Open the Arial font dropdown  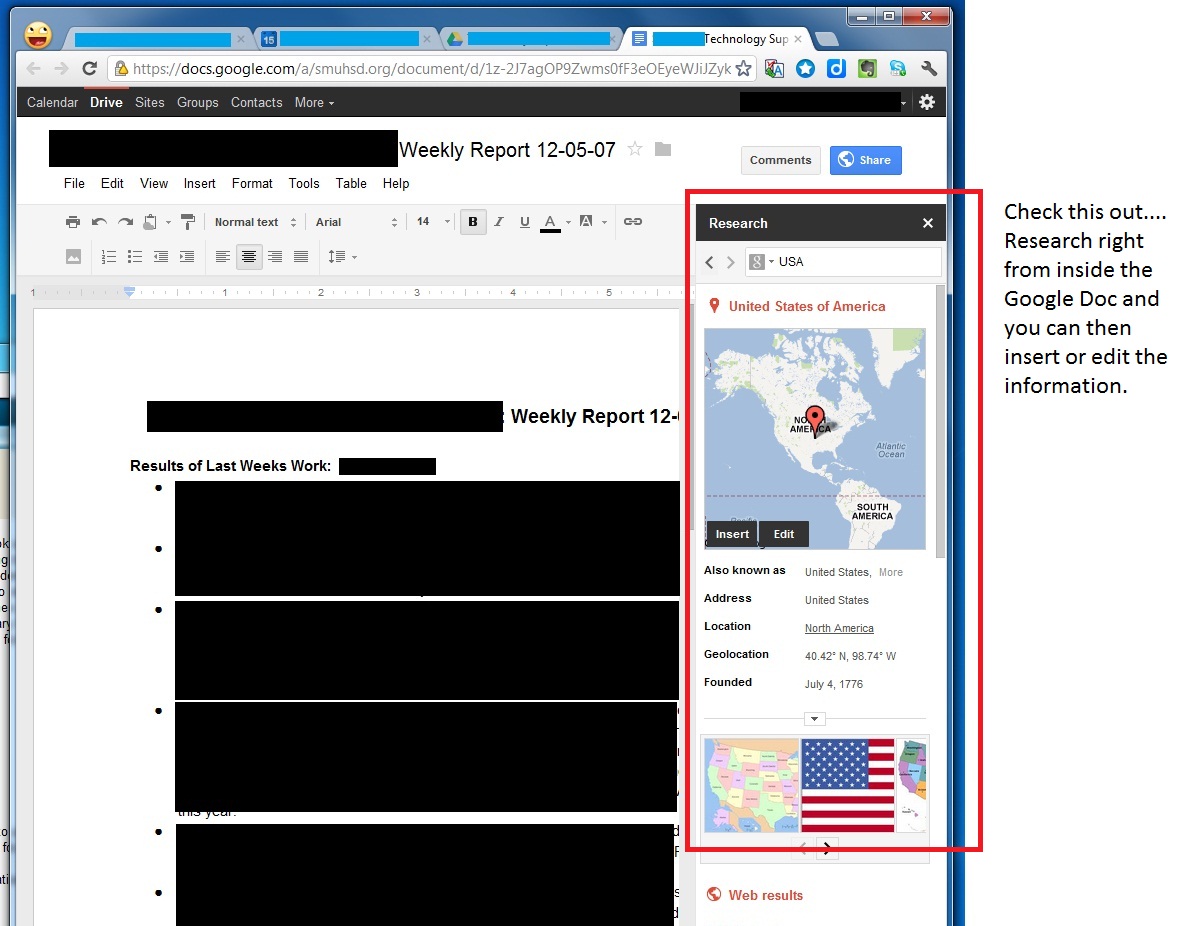(356, 222)
